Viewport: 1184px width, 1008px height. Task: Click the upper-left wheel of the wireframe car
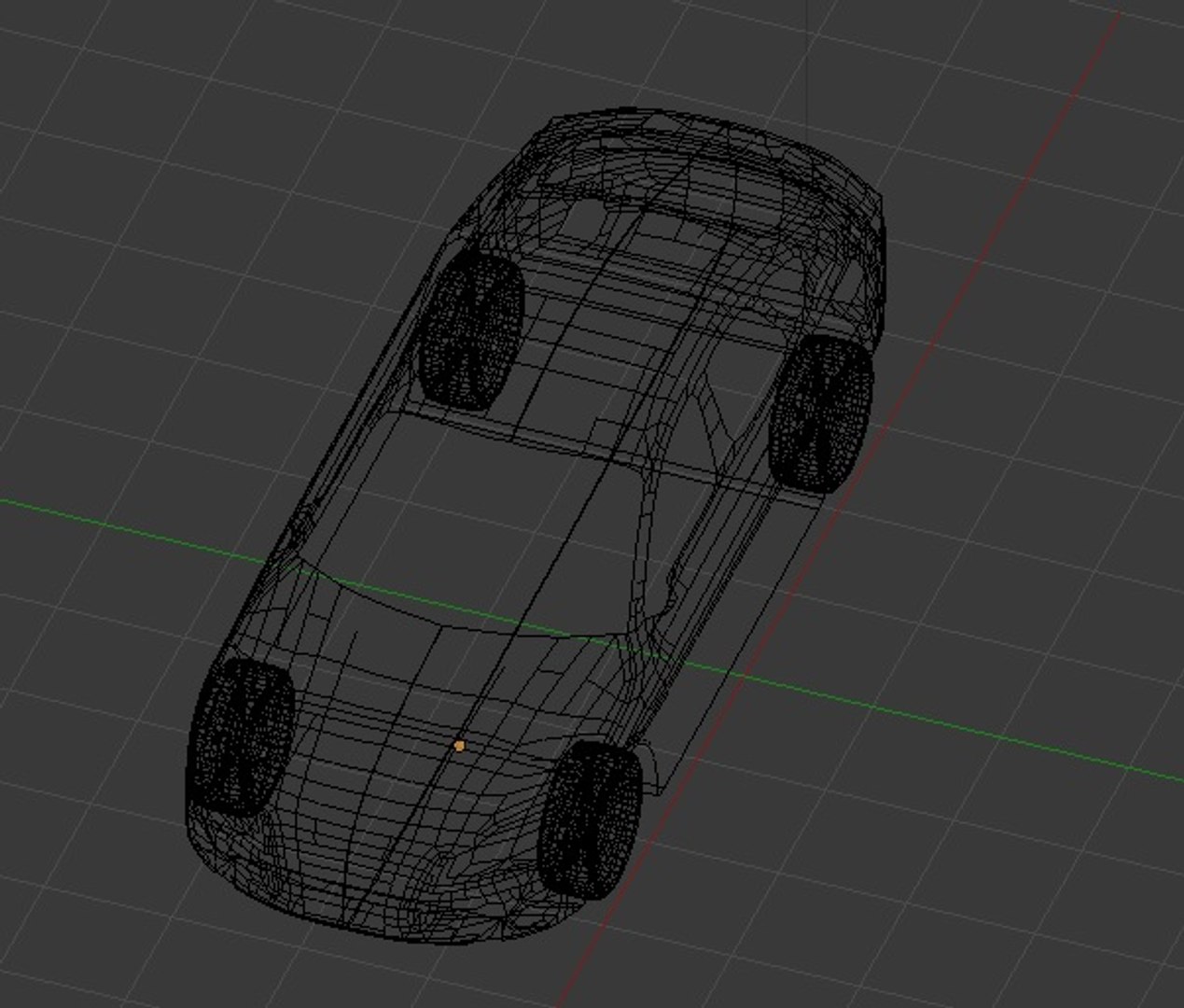[470, 330]
